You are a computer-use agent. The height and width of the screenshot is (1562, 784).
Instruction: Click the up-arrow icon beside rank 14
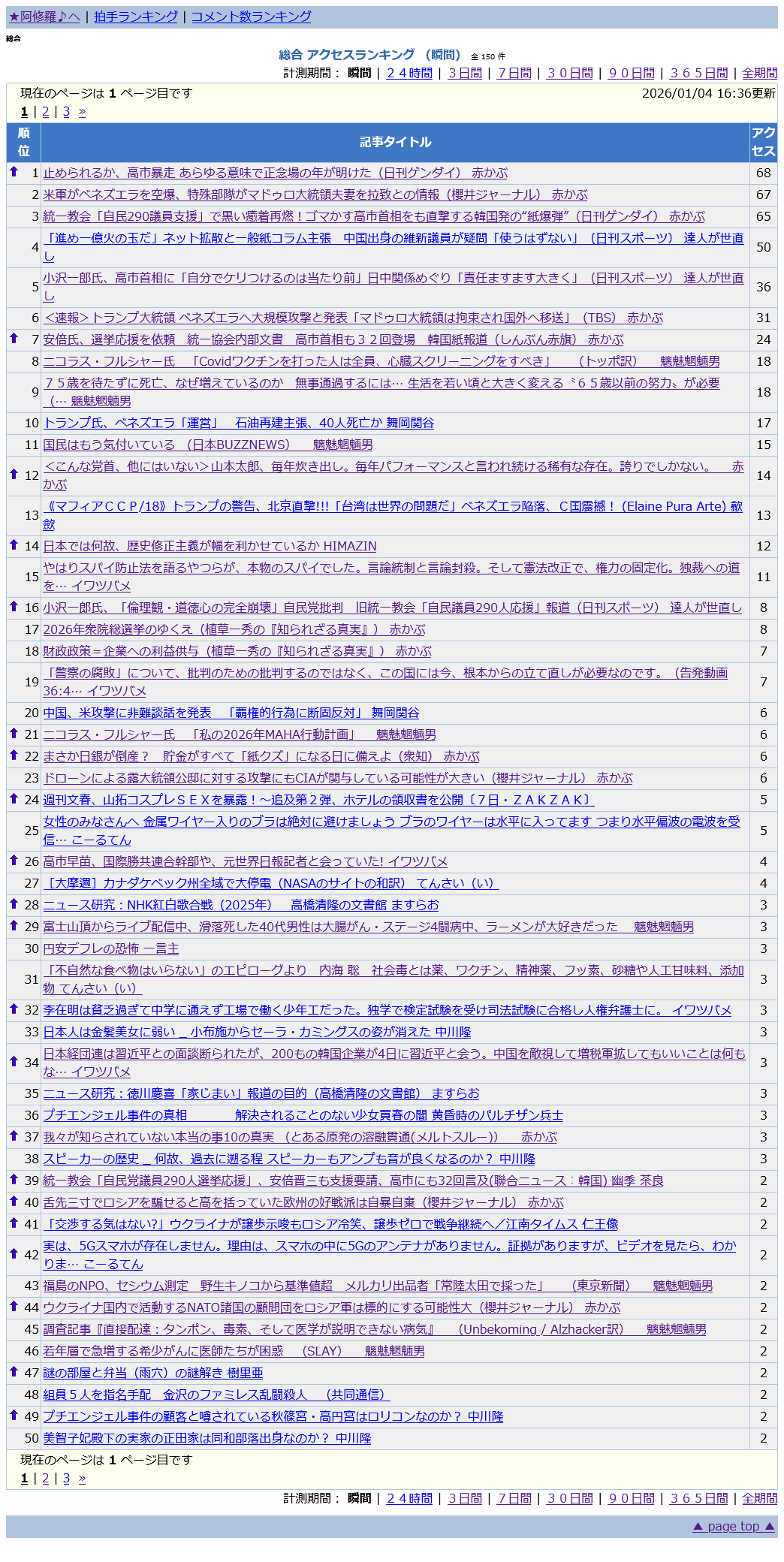coord(14,545)
